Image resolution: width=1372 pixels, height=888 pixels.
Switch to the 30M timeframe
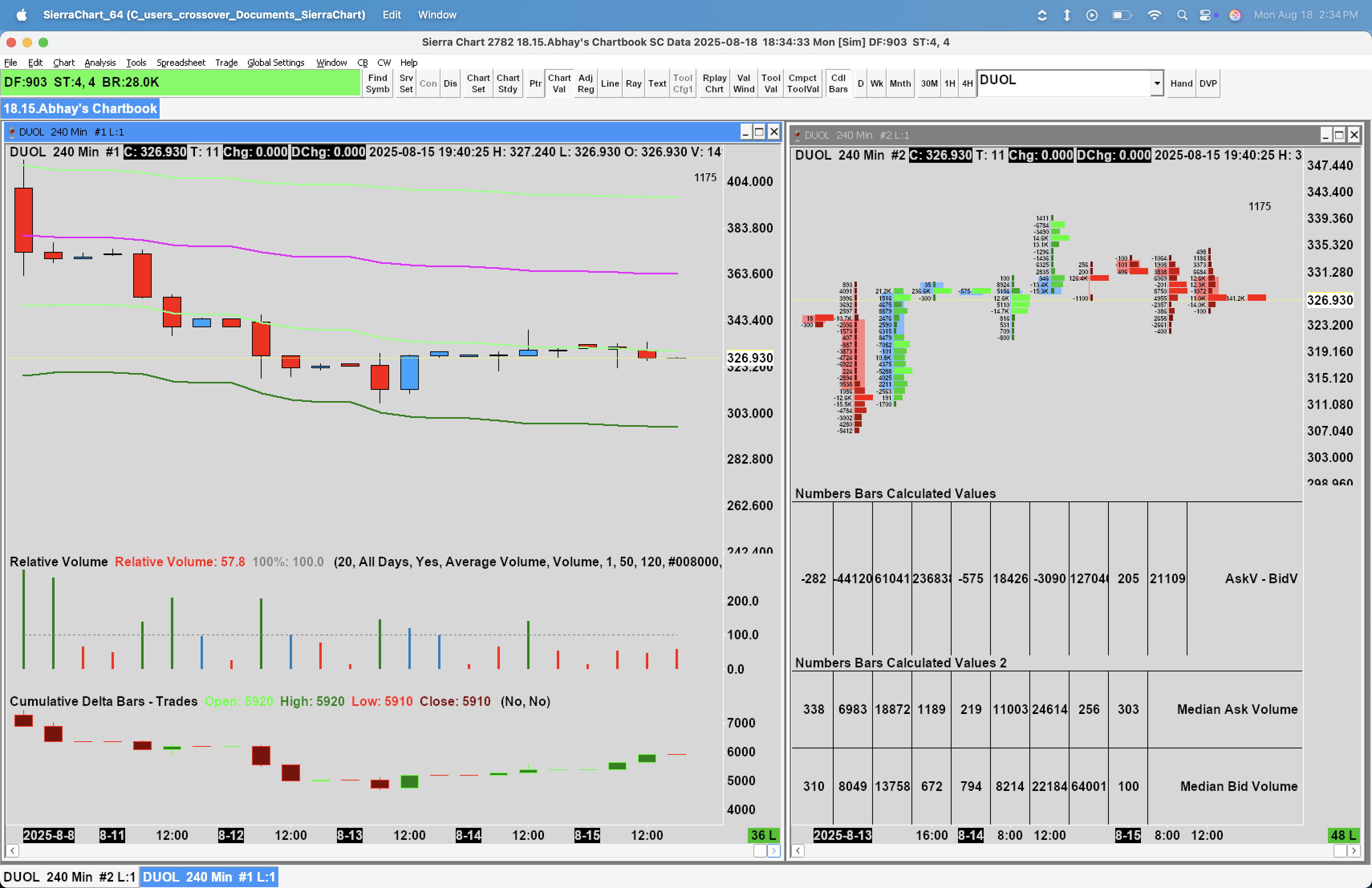929,83
